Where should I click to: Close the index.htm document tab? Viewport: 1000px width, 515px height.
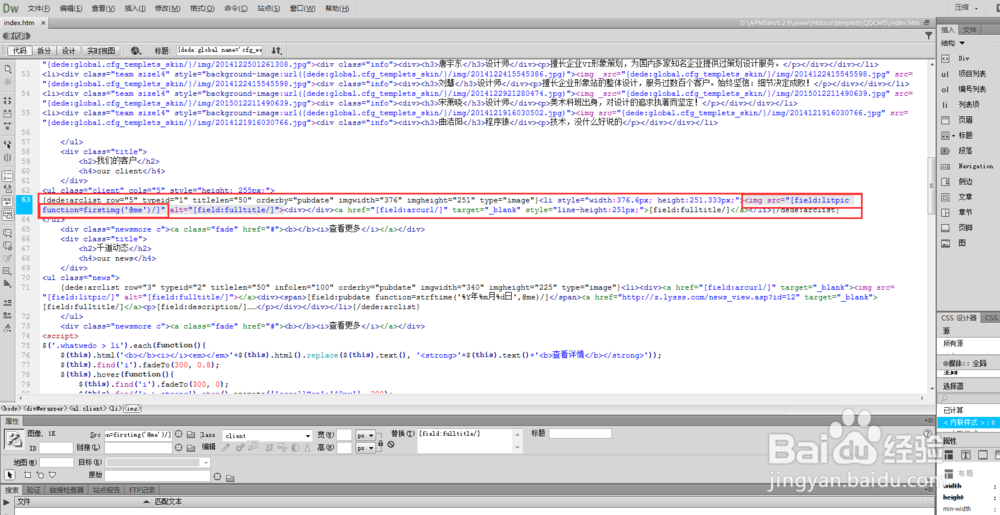(43, 22)
